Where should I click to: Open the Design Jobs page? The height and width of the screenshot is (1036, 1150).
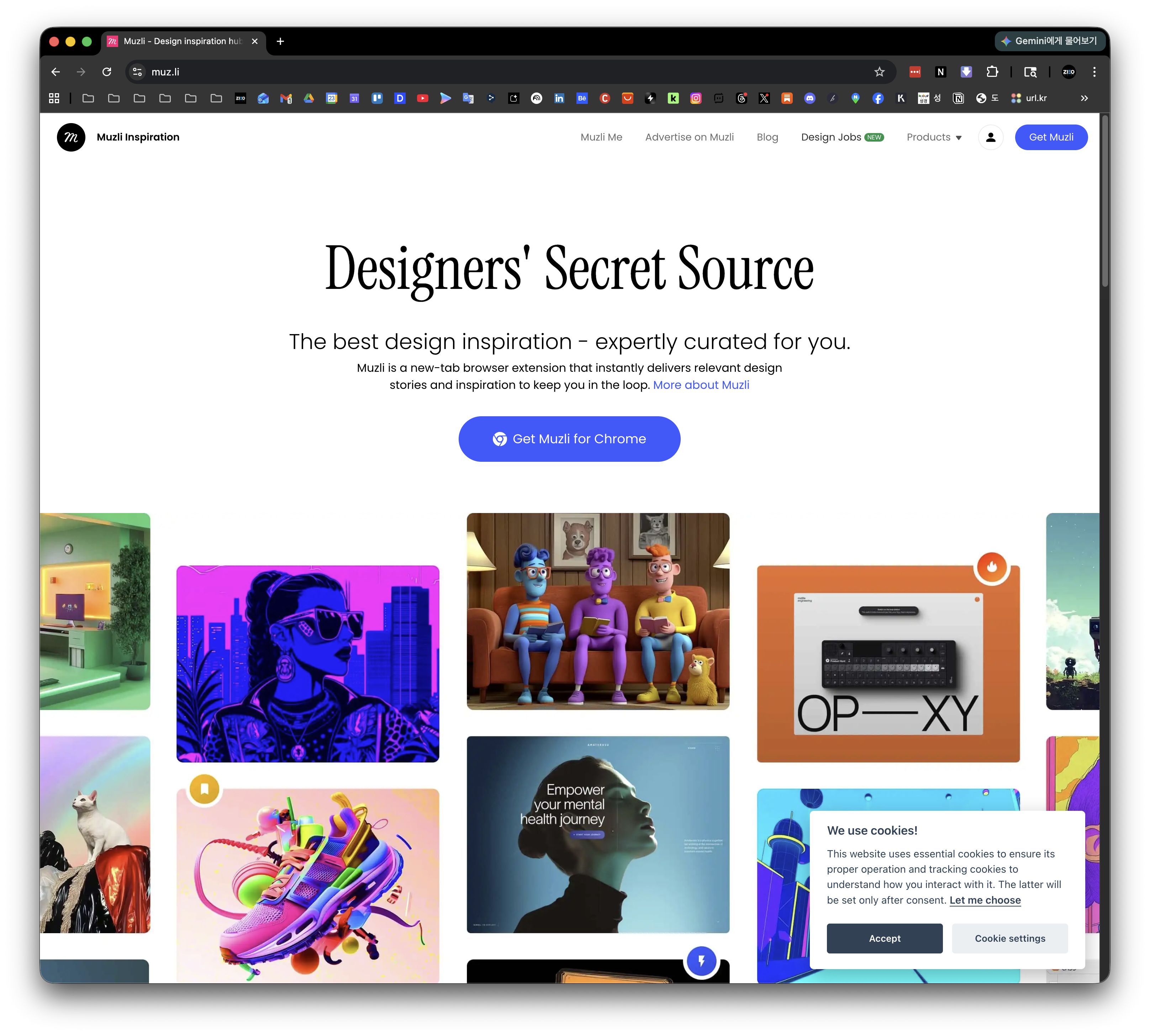(842, 137)
